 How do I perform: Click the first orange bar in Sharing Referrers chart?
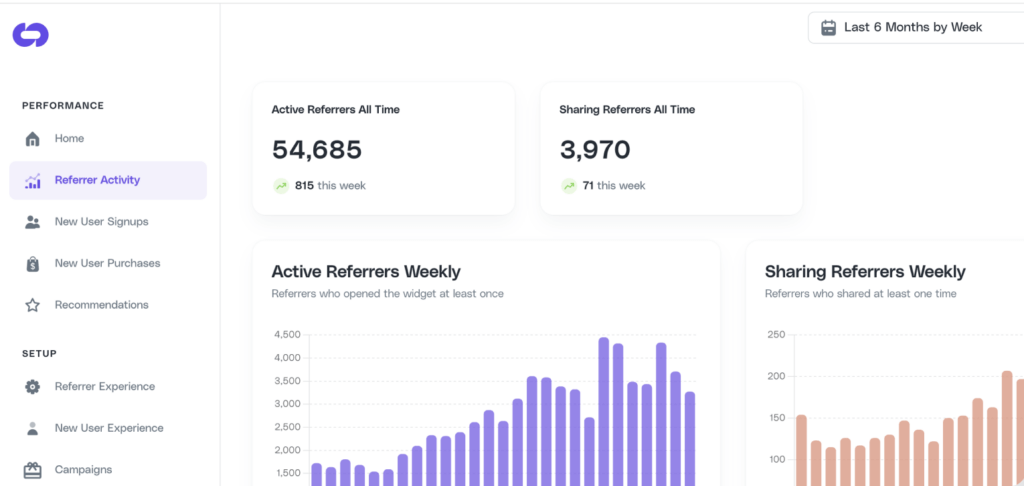coord(801,451)
